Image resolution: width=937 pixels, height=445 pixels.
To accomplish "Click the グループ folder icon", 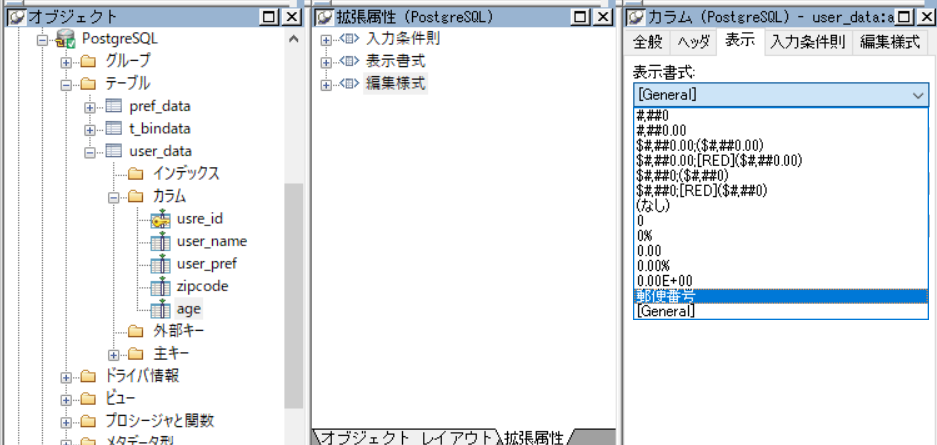I will [88, 61].
